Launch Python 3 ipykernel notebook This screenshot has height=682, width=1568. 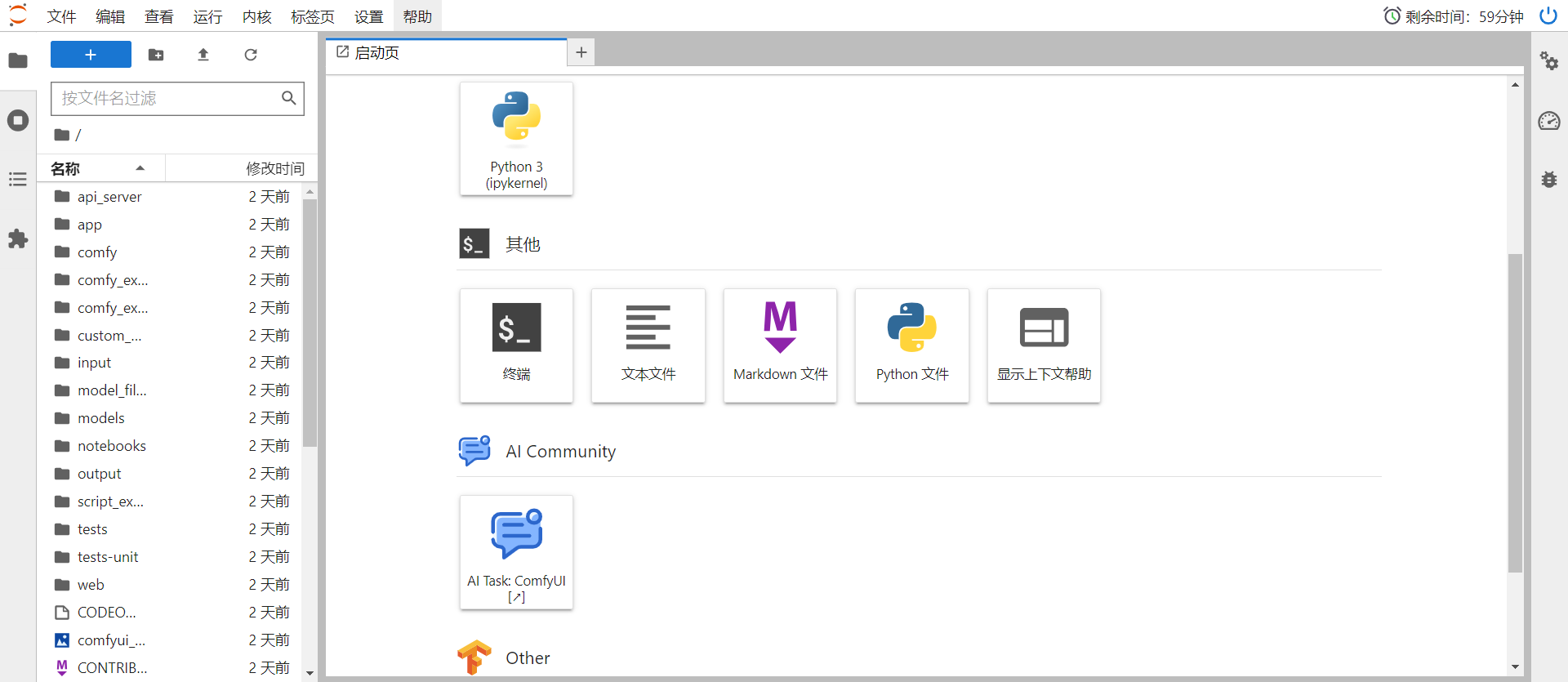point(516,138)
